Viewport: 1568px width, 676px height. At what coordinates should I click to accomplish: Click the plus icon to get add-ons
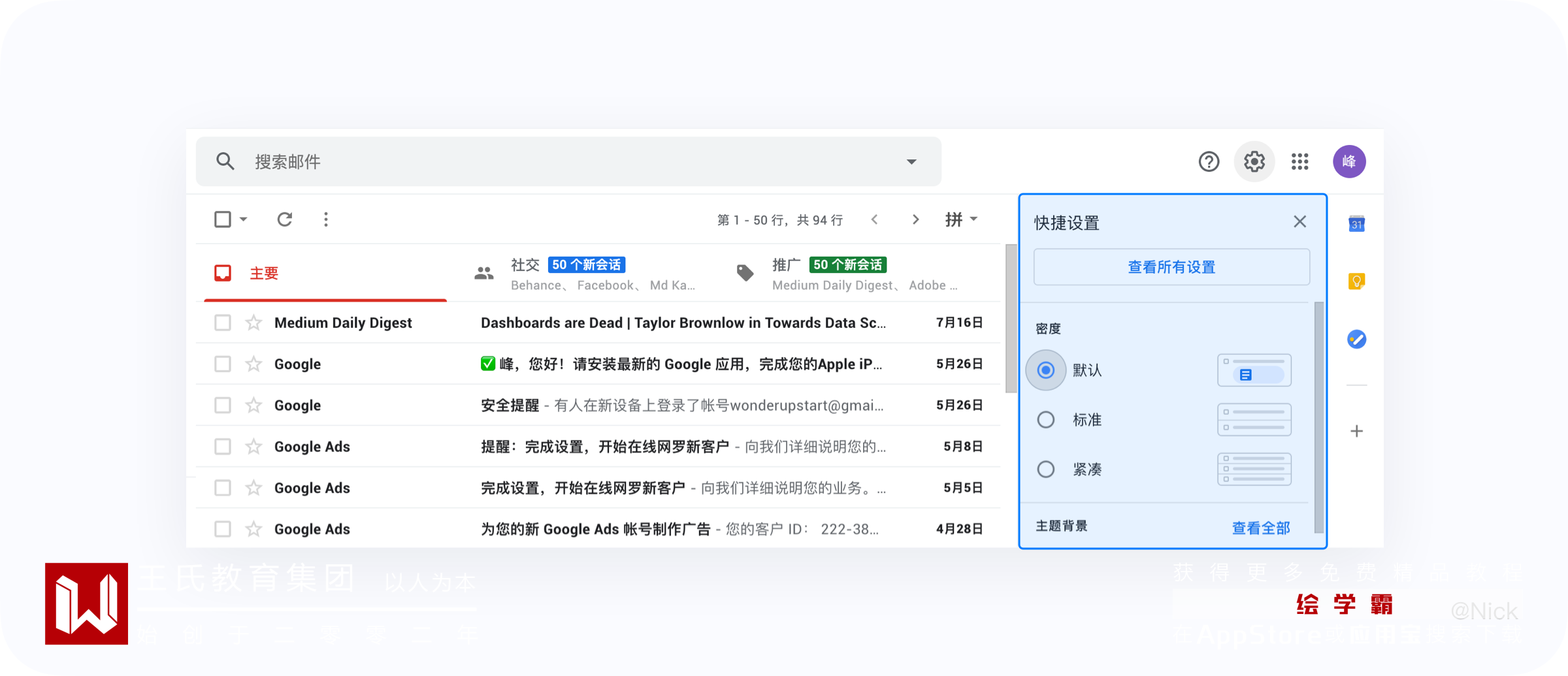[x=1356, y=431]
